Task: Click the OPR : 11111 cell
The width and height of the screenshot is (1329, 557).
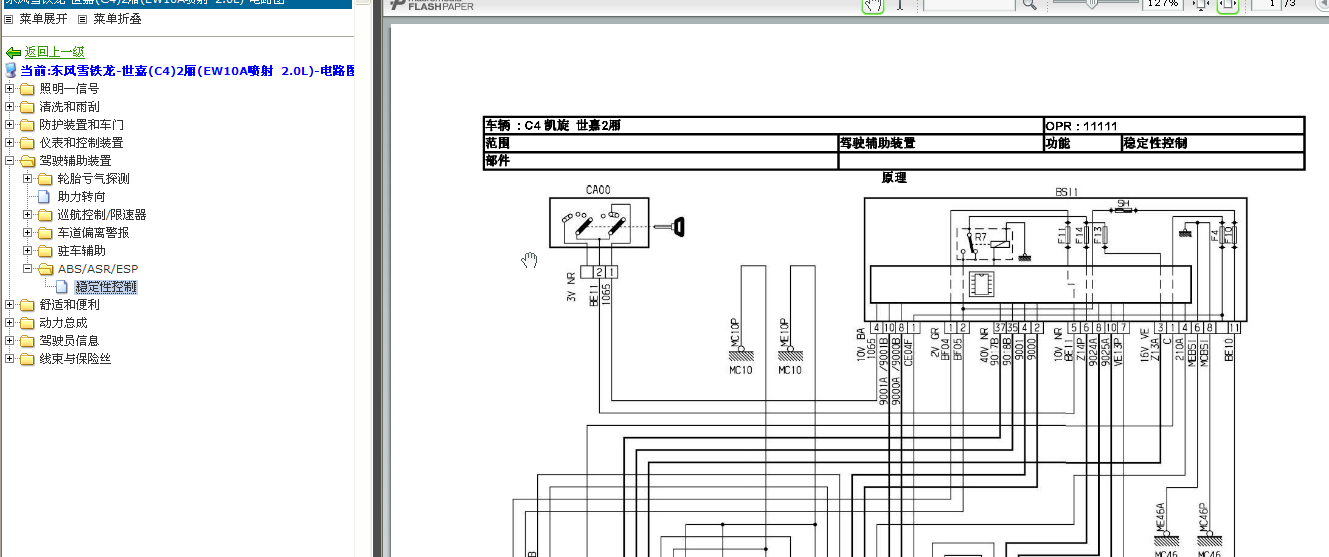Action: point(1173,126)
